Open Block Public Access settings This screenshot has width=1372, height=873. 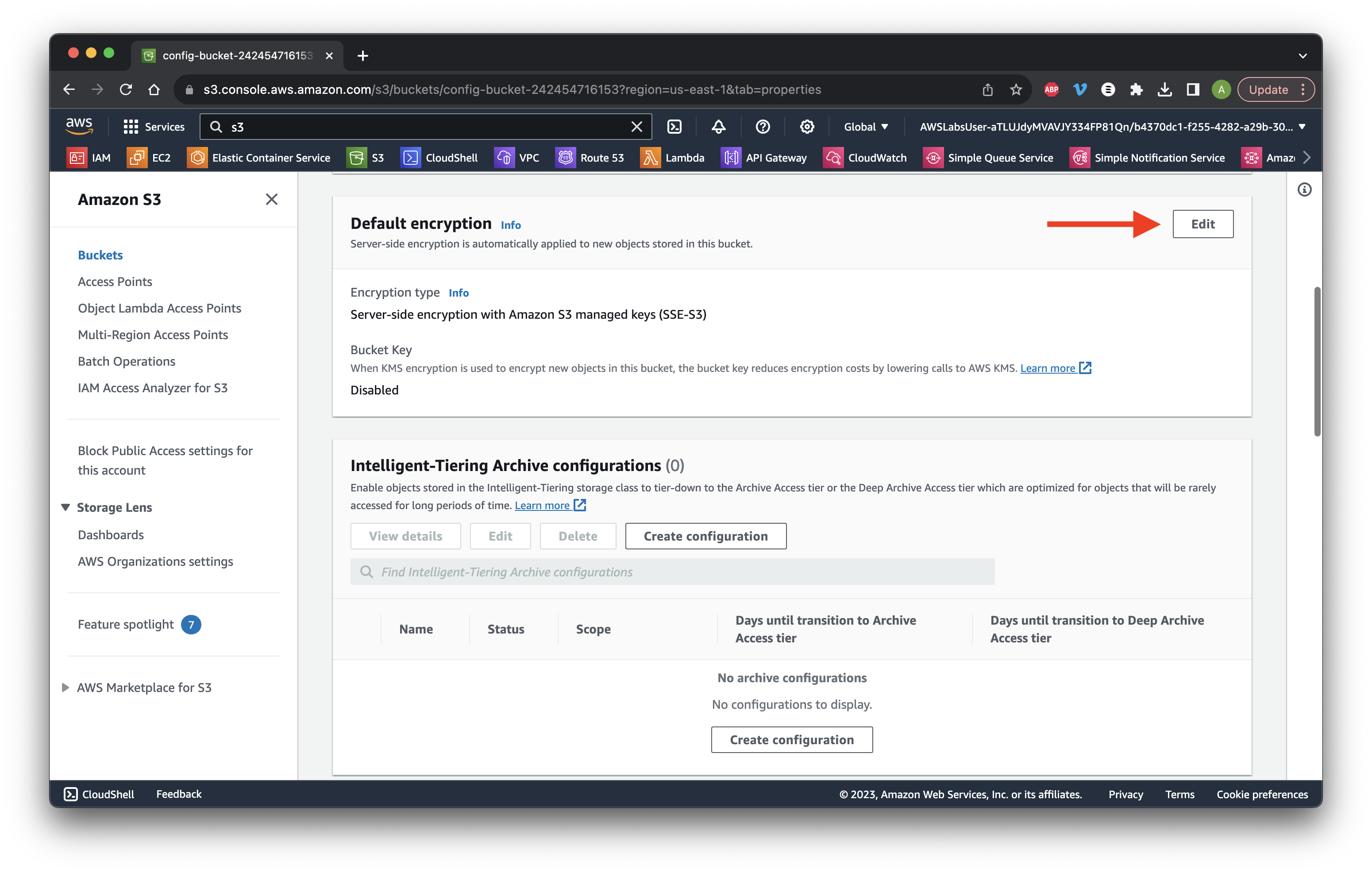click(165, 460)
